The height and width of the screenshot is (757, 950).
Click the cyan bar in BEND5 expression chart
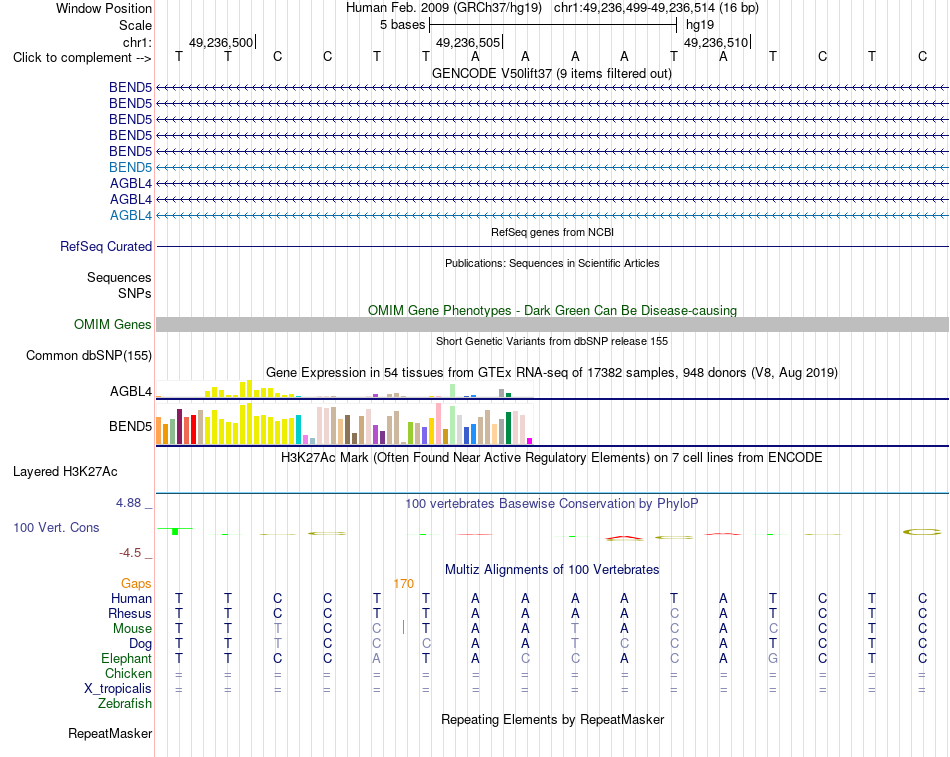coord(299,430)
